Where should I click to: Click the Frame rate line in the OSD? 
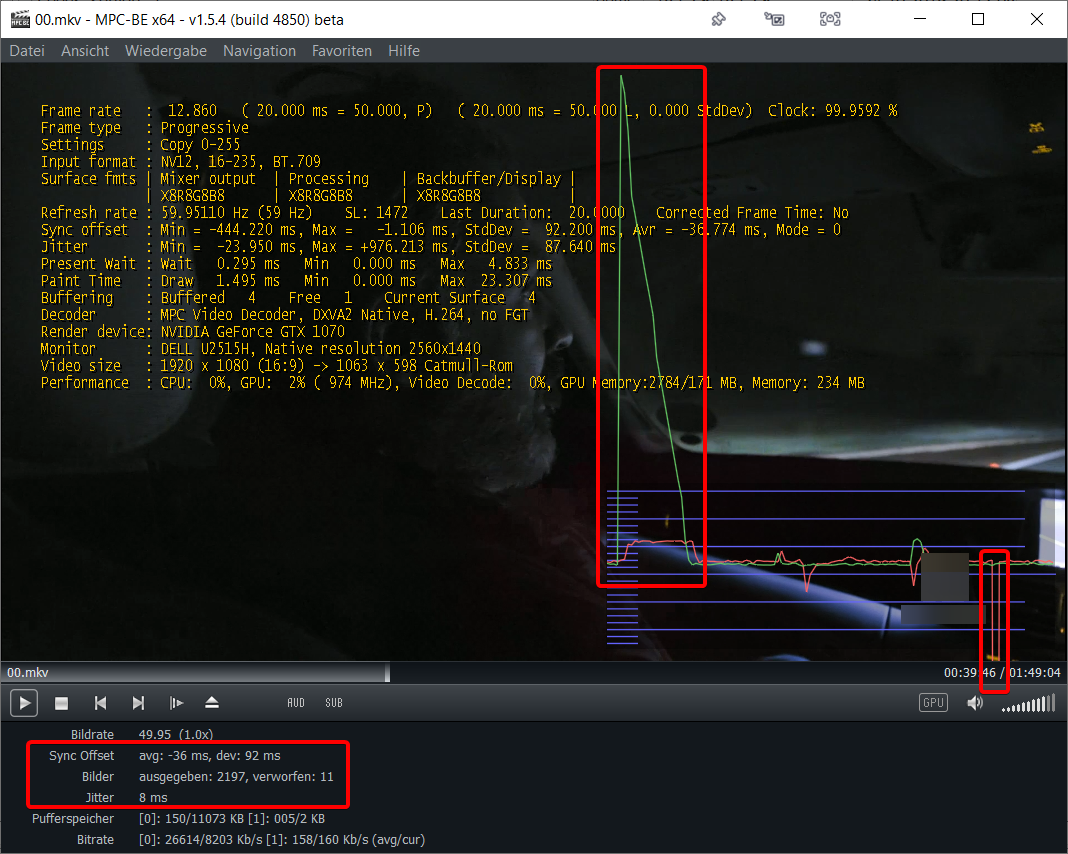tap(469, 110)
